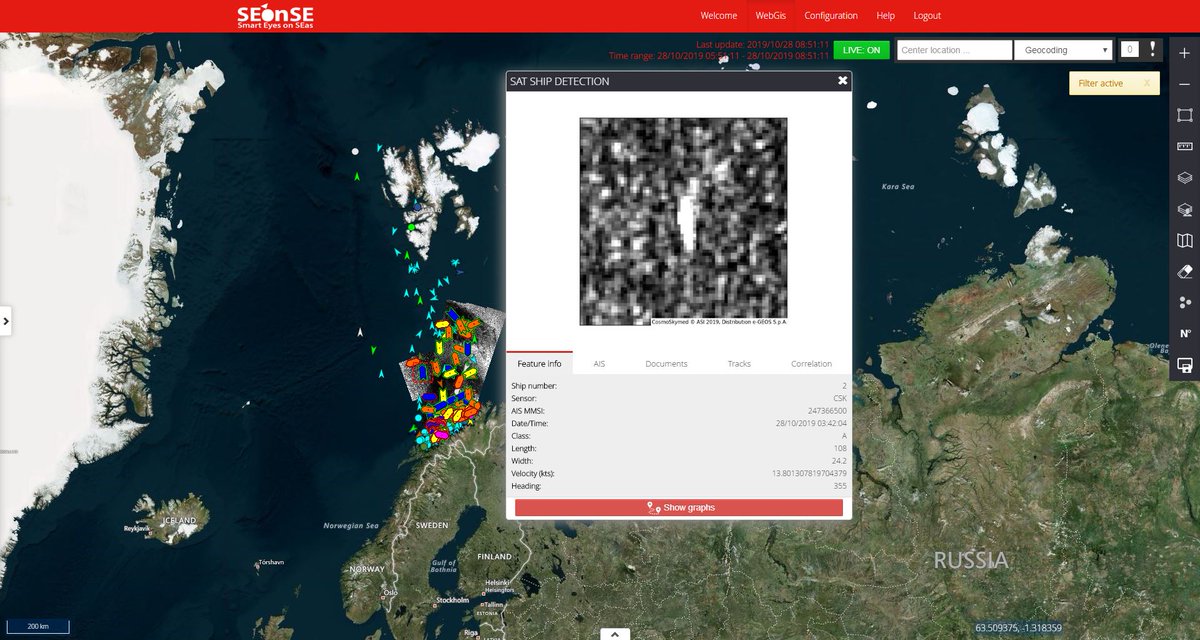This screenshot has width=1200, height=640.
Task: Zoom out with the minus tool
Action: click(1185, 85)
